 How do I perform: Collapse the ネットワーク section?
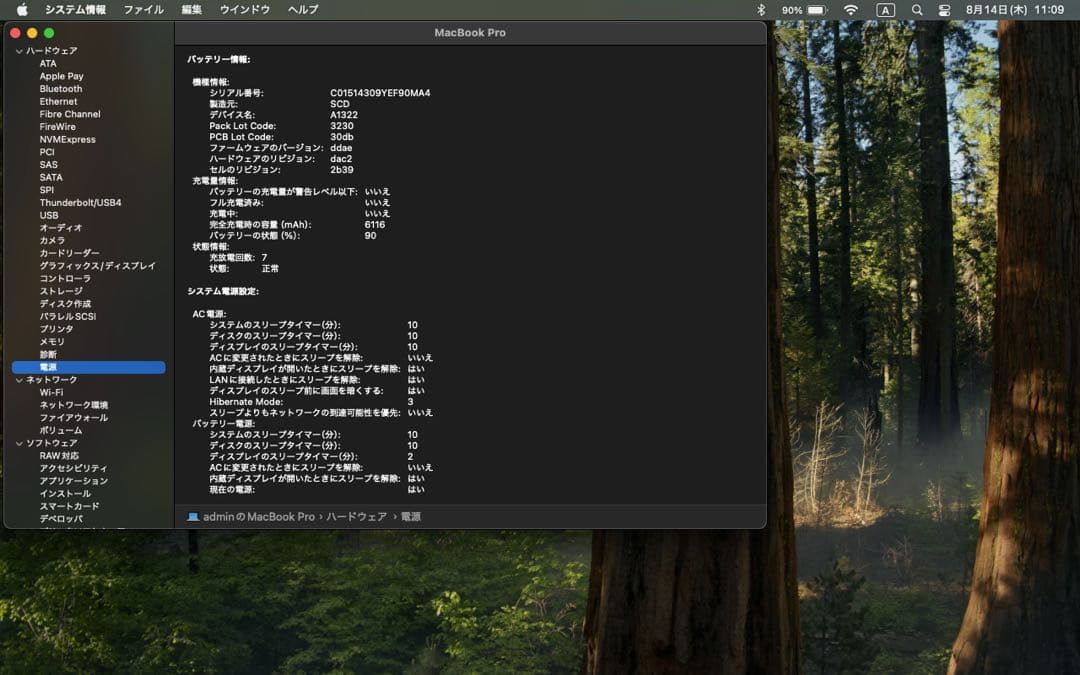pos(18,379)
